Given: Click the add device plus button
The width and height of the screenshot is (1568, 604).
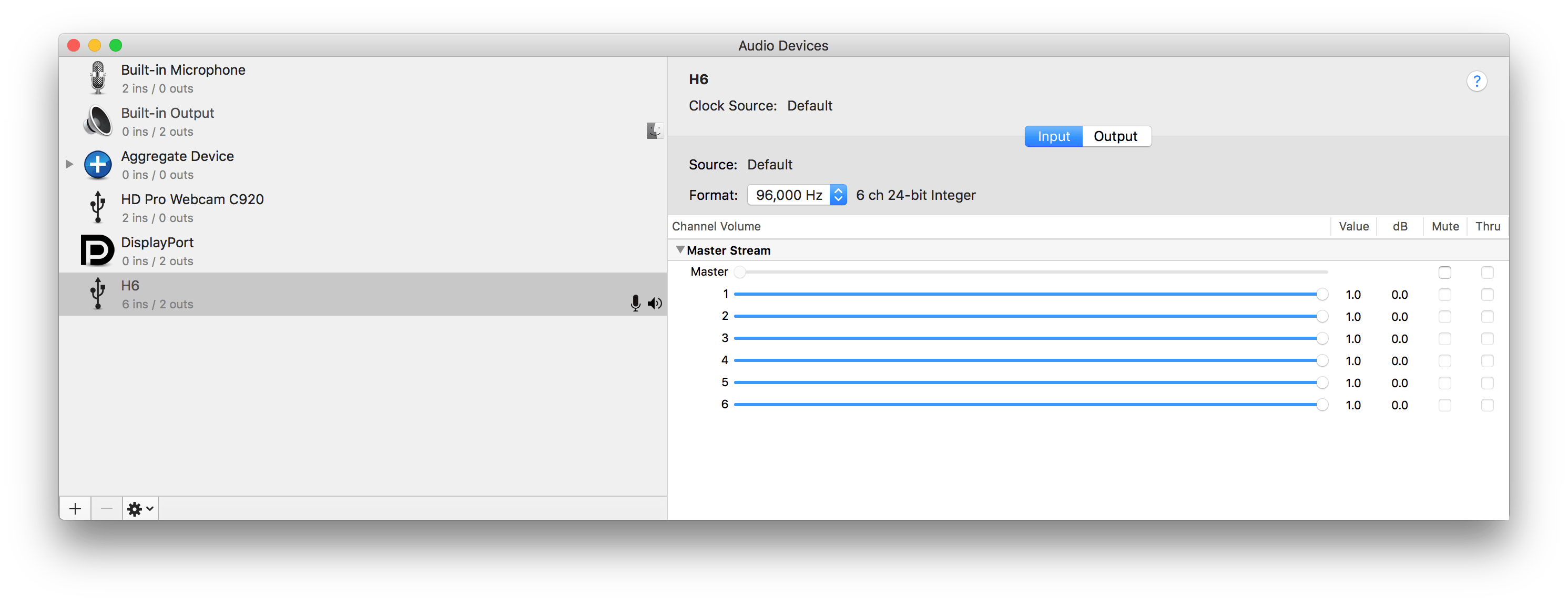Looking at the screenshot, I should point(75,508).
